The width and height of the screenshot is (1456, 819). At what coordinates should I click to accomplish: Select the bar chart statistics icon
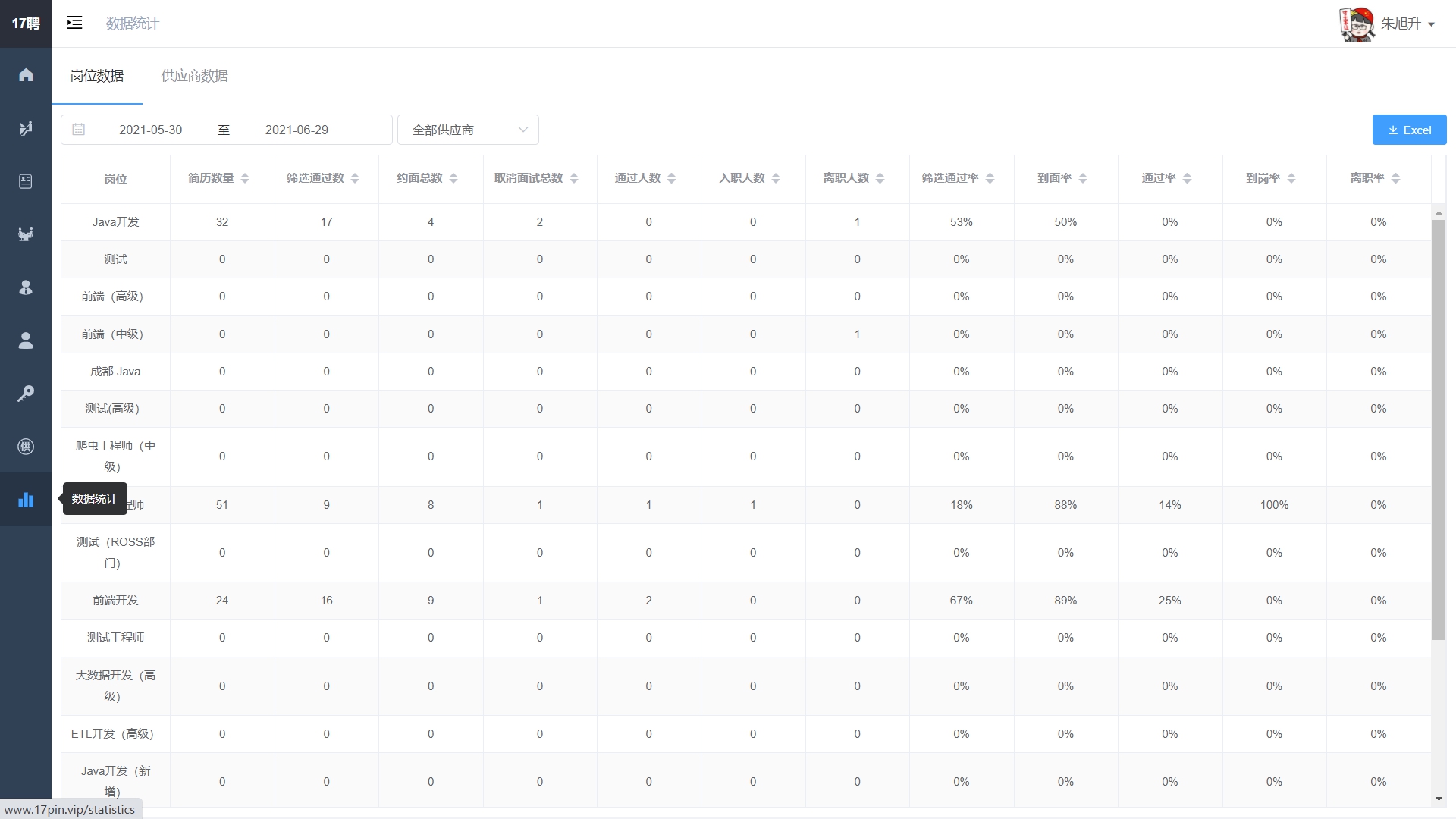tap(26, 500)
